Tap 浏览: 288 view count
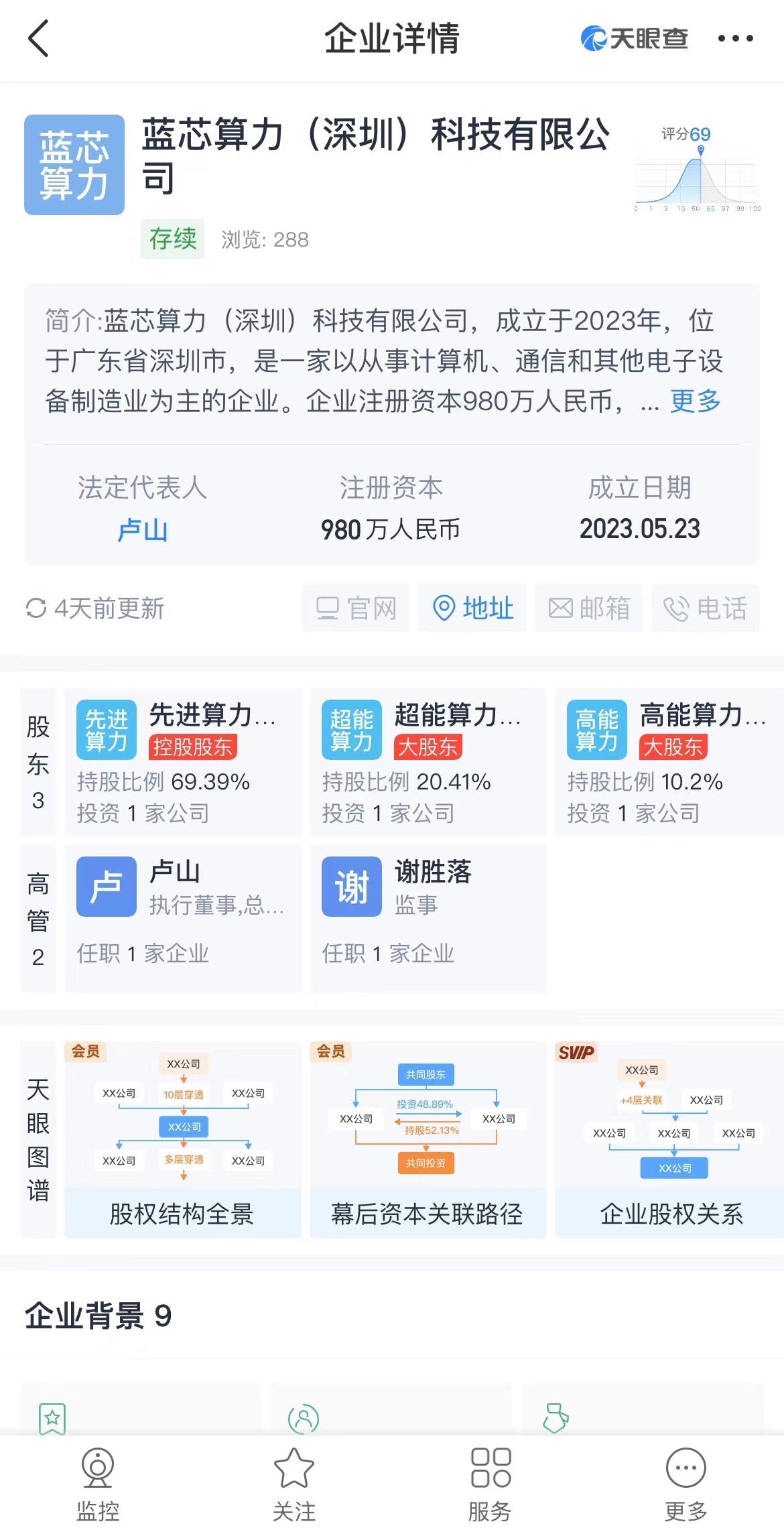This screenshot has width=784, height=1534. [x=265, y=239]
